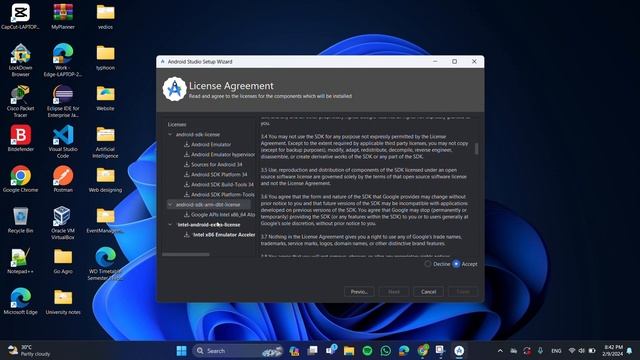The image size is (640, 360).
Task: Open the taskbar clock and date
Action: pos(612,351)
